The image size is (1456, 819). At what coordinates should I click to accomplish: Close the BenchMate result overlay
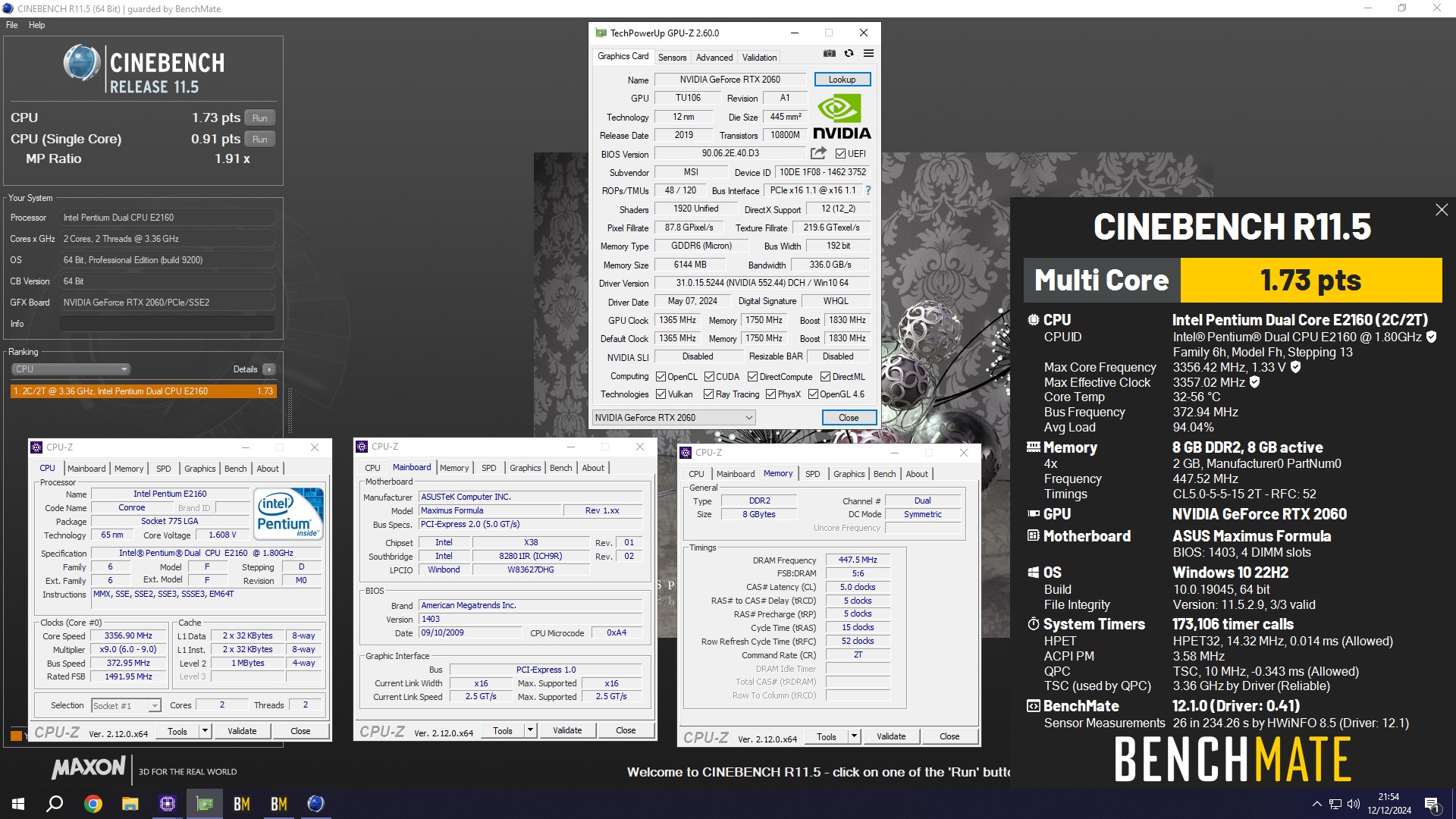1442,209
